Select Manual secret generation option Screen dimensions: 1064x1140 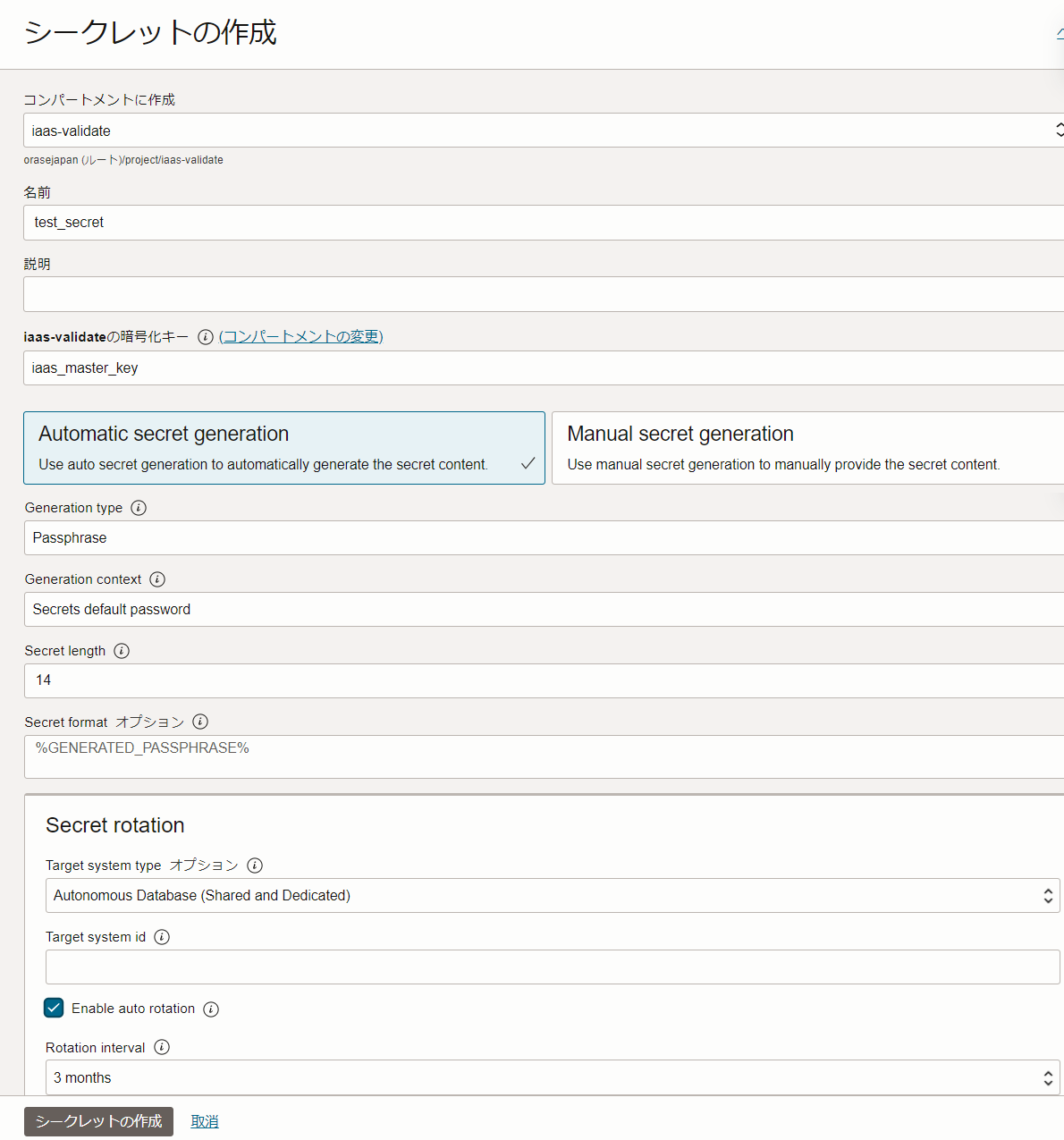coord(805,448)
